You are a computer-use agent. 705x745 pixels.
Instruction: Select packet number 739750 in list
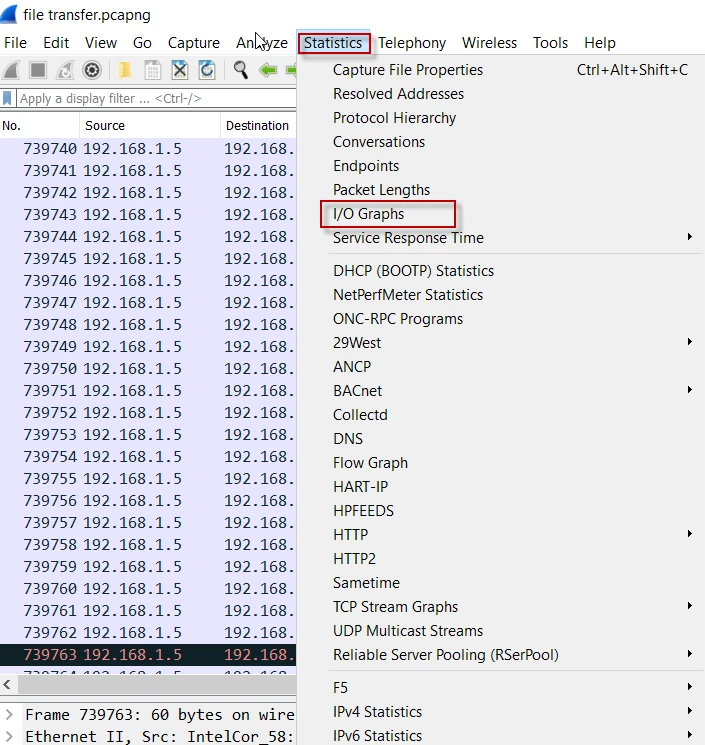(50, 369)
